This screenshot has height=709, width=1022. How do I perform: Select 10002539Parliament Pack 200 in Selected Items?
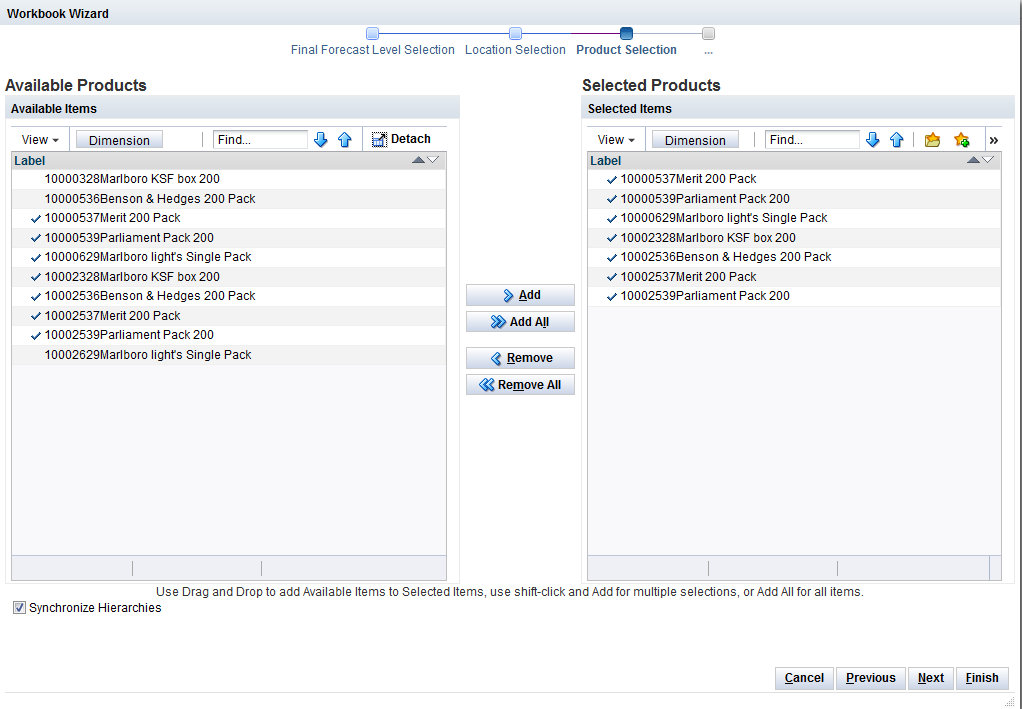pyautogui.click(x=794, y=296)
